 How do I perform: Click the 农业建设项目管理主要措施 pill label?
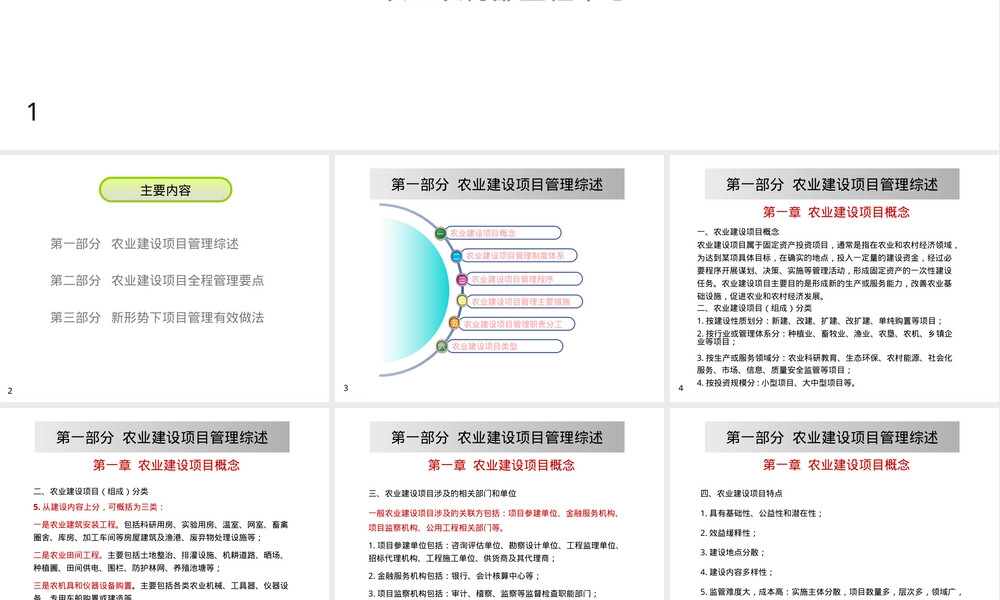[x=525, y=302]
